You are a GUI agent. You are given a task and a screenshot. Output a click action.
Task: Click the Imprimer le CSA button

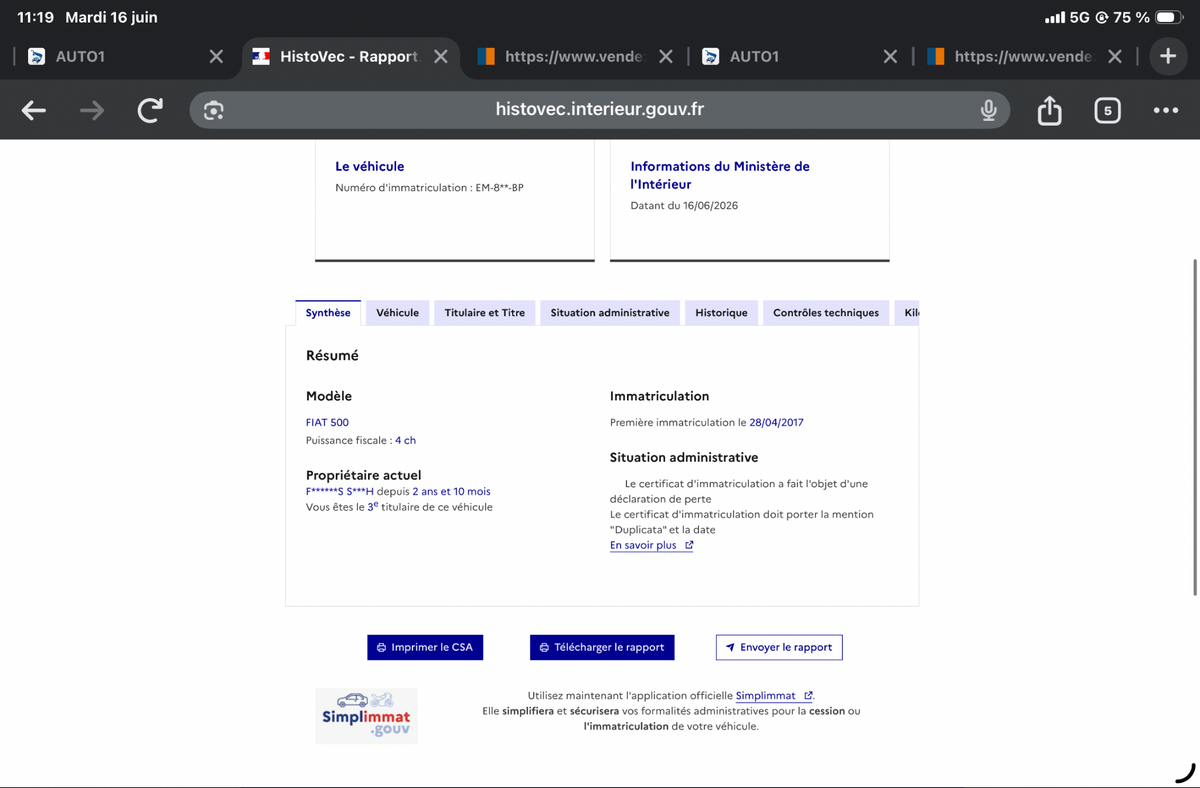pyautogui.click(x=425, y=647)
